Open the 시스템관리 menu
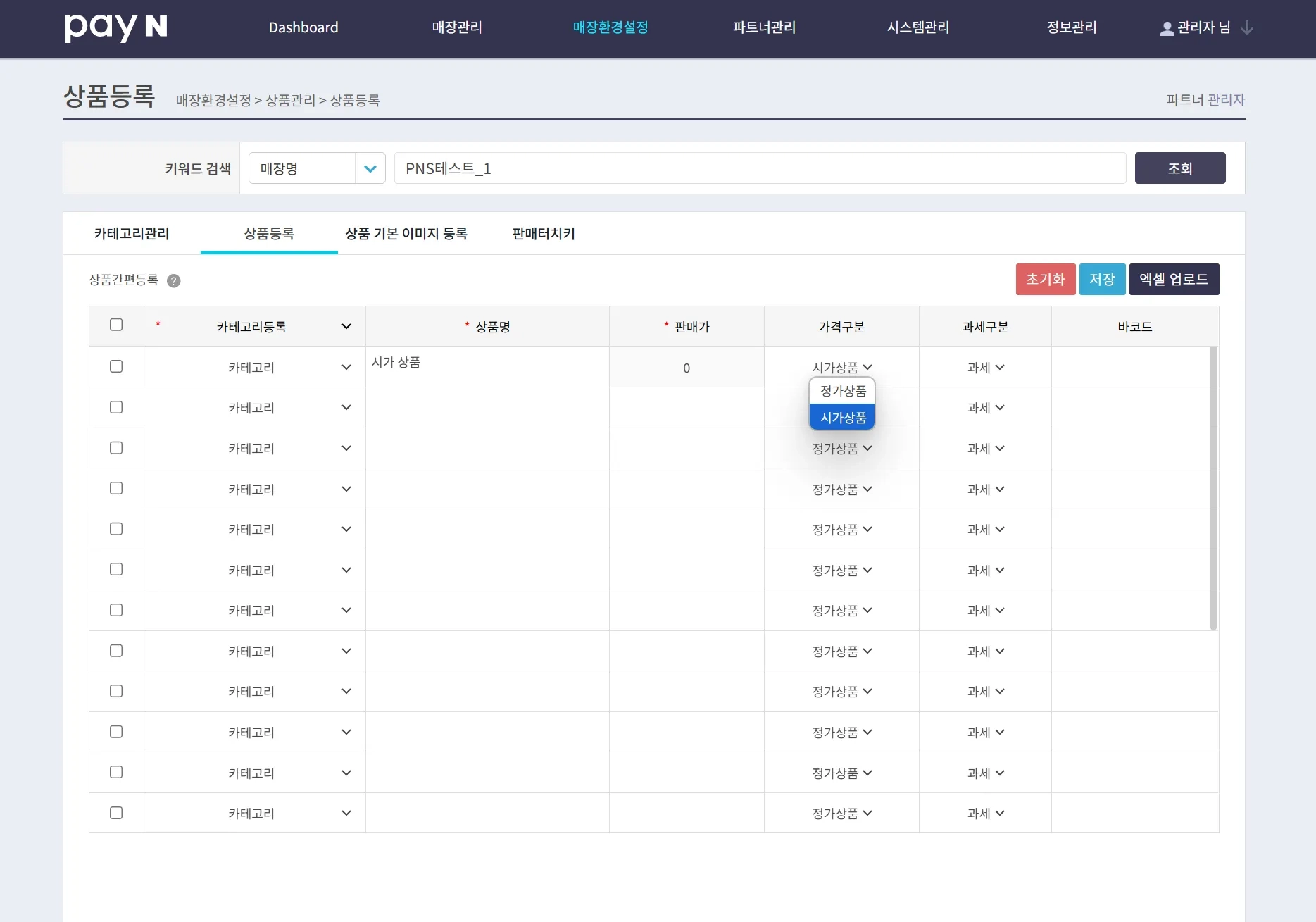The width and height of the screenshot is (1316, 922). click(917, 27)
